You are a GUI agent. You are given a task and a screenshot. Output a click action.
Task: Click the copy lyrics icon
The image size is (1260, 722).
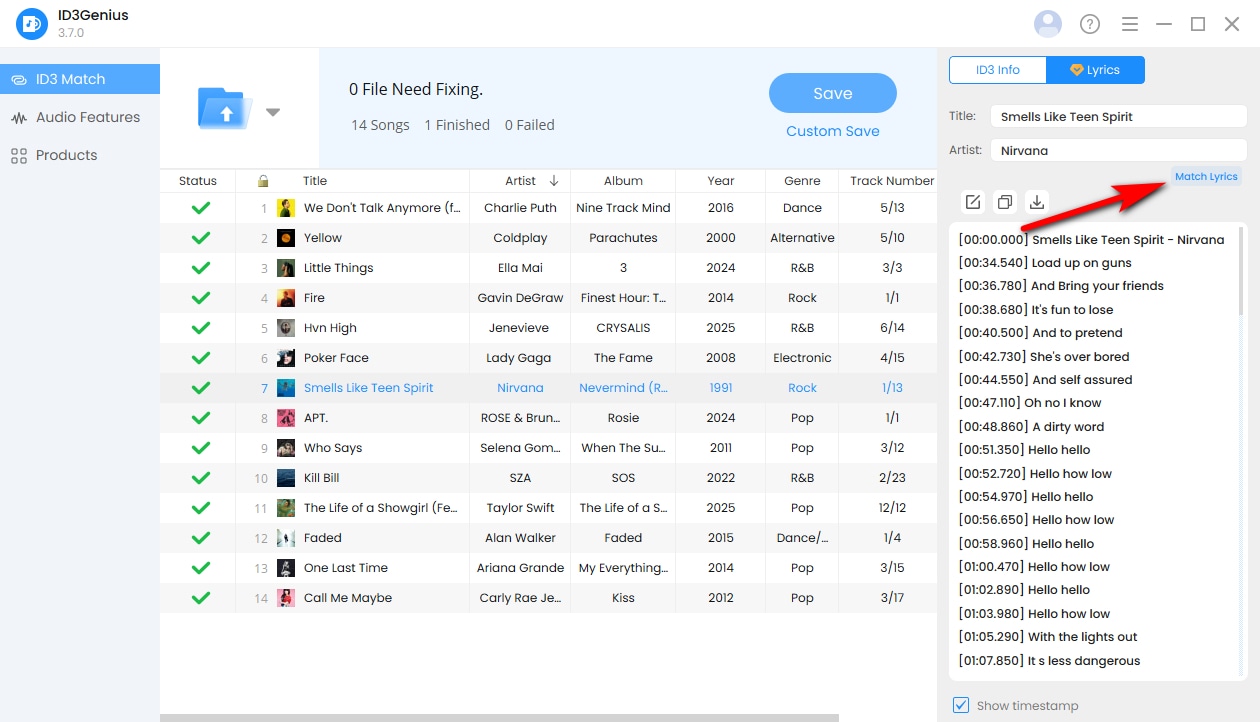(1005, 202)
